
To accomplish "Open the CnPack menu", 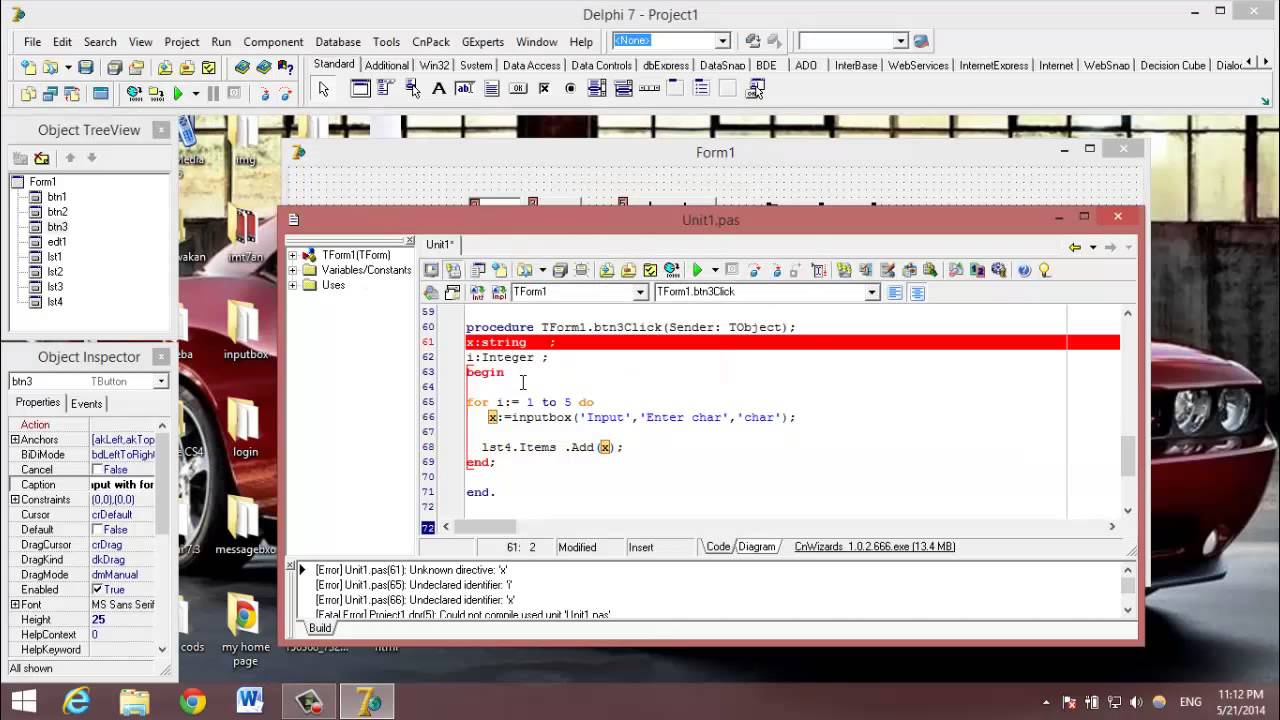I will pyautogui.click(x=431, y=42).
